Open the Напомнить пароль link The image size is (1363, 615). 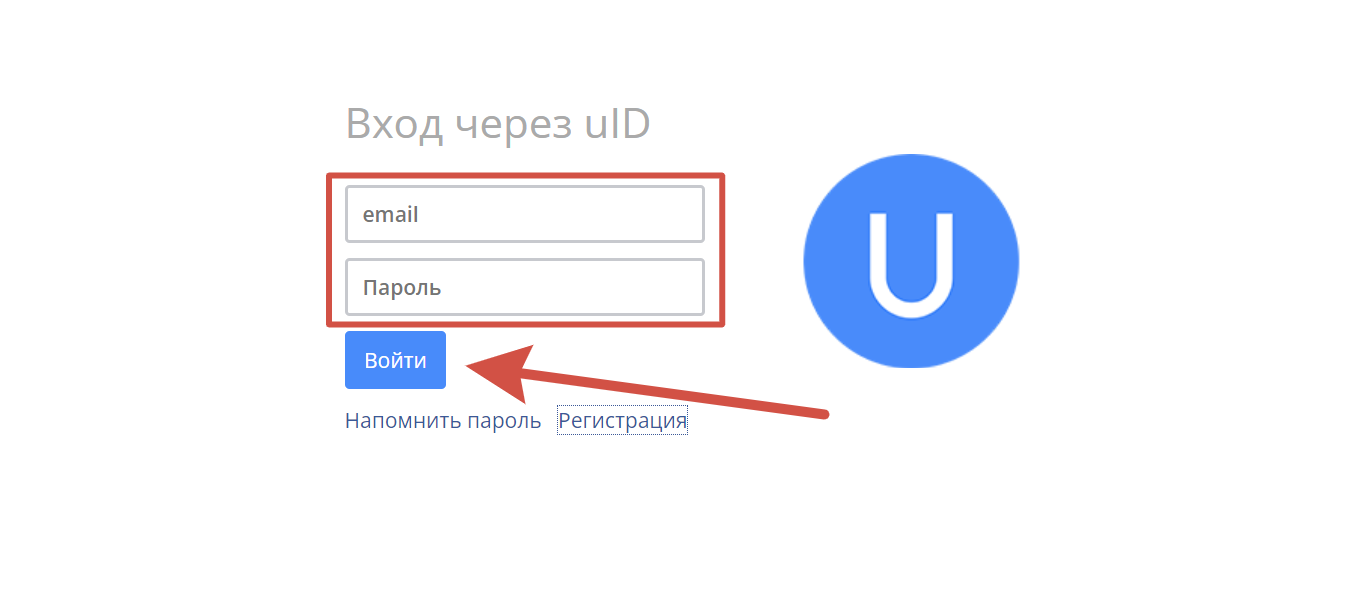coord(443,421)
